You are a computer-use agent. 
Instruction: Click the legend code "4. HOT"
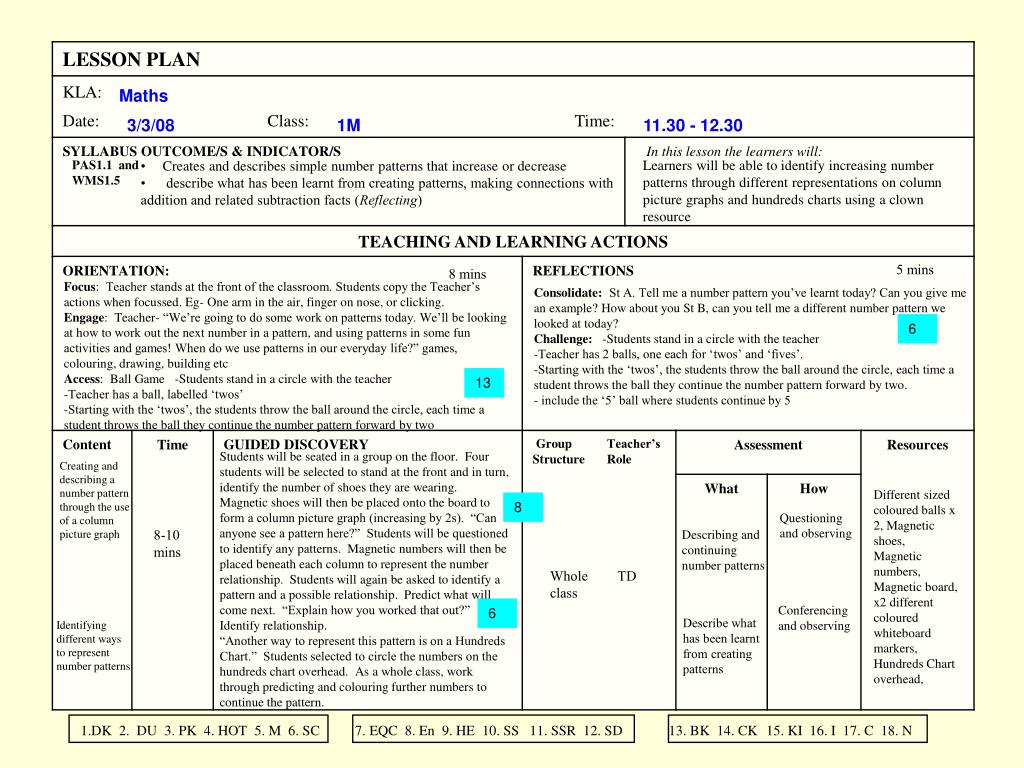coord(225,731)
